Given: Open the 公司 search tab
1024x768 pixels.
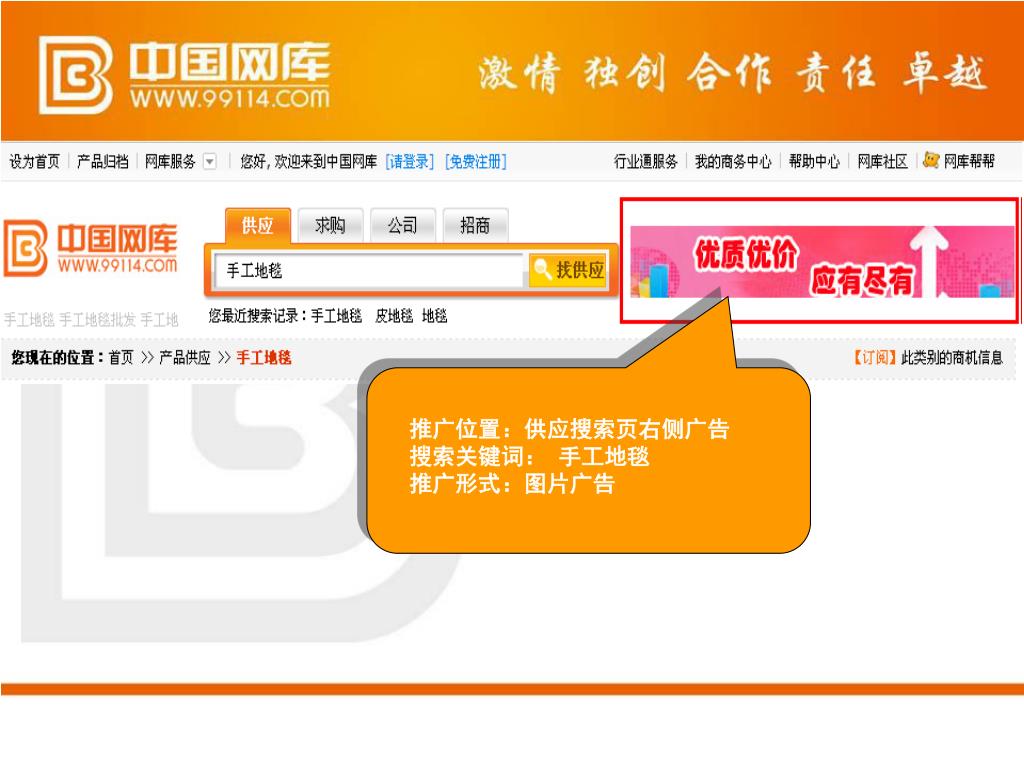Looking at the screenshot, I should pyautogui.click(x=402, y=225).
